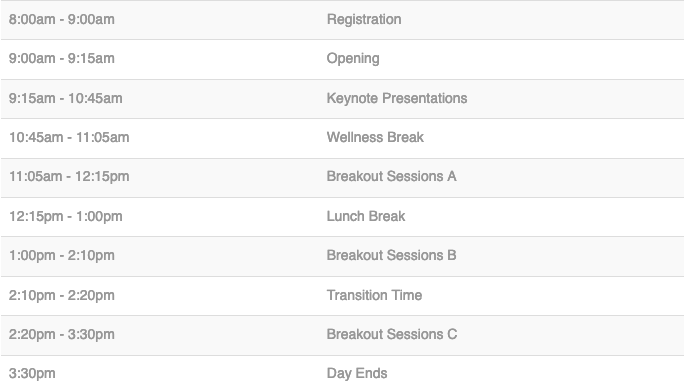Click the Keynote Presentations entry

(x=397, y=99)
